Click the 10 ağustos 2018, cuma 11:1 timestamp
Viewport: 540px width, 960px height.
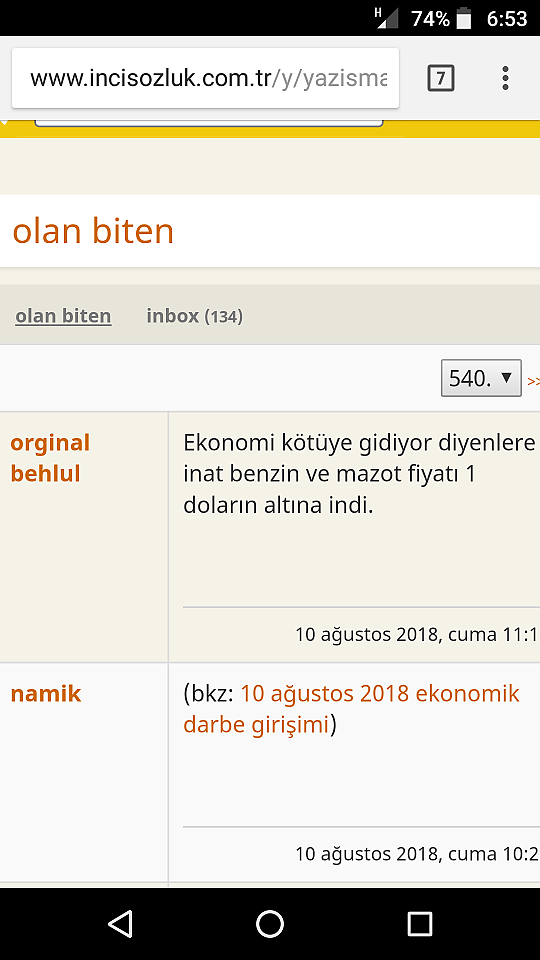tap(417, 634)
